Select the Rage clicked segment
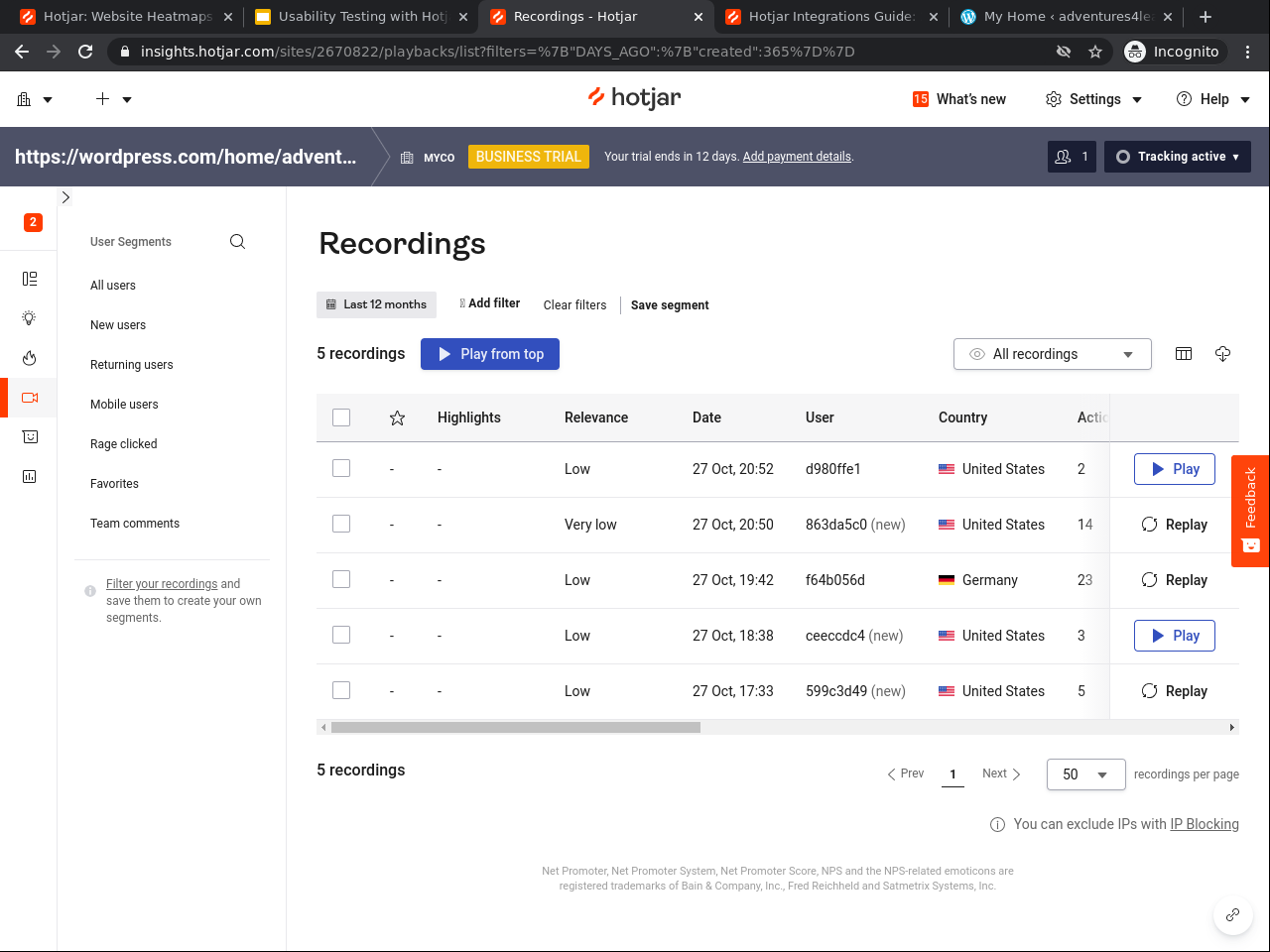Image resolution: width=1270 pixels, height=952 pixels. pos(124,444)
